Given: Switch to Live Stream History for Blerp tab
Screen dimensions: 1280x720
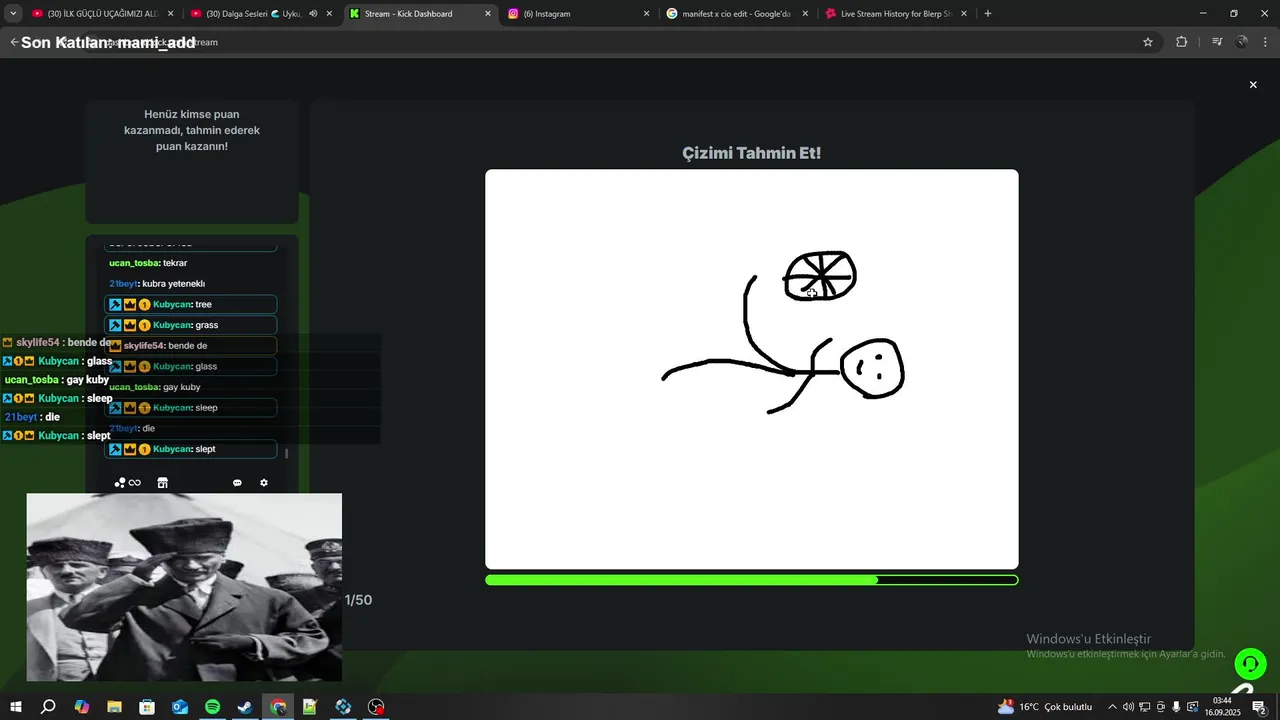Looking at the screenshot, I should [897, 14].
